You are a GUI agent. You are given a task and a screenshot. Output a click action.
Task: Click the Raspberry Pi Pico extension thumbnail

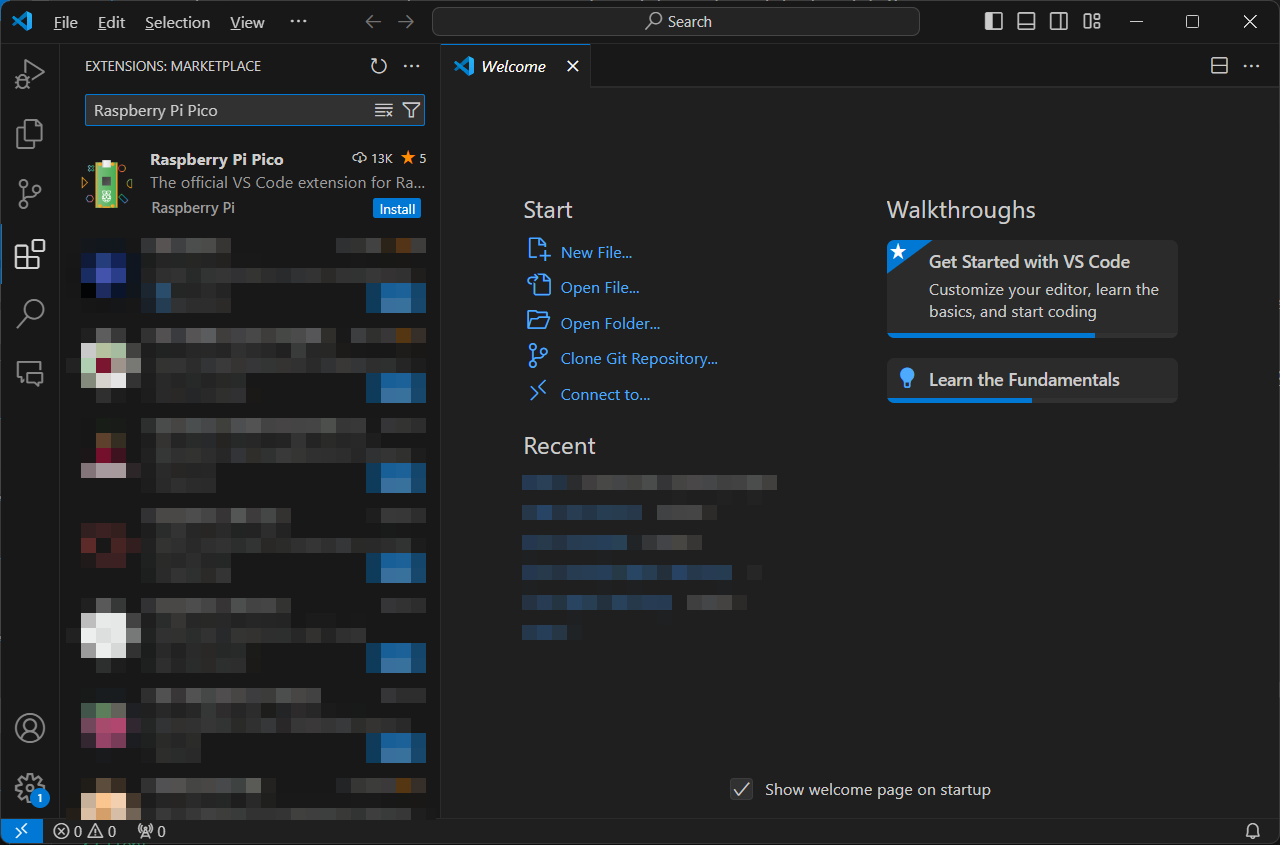[x=107, y=184]
